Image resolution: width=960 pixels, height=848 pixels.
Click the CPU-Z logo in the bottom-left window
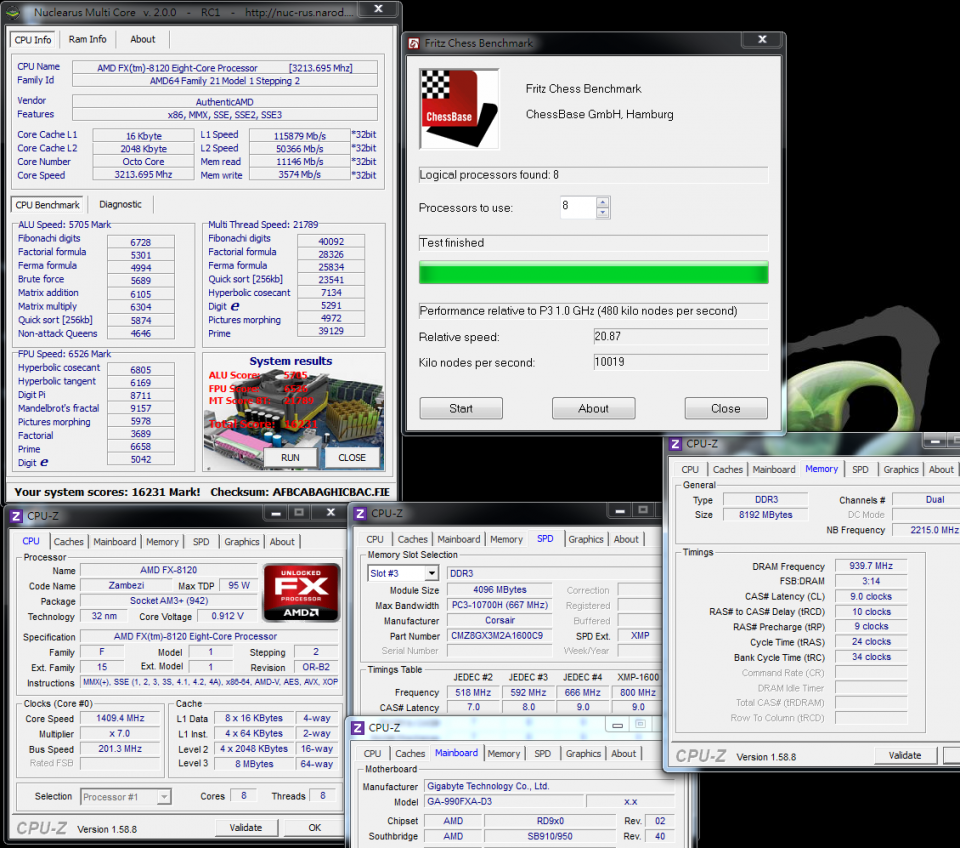40,828
